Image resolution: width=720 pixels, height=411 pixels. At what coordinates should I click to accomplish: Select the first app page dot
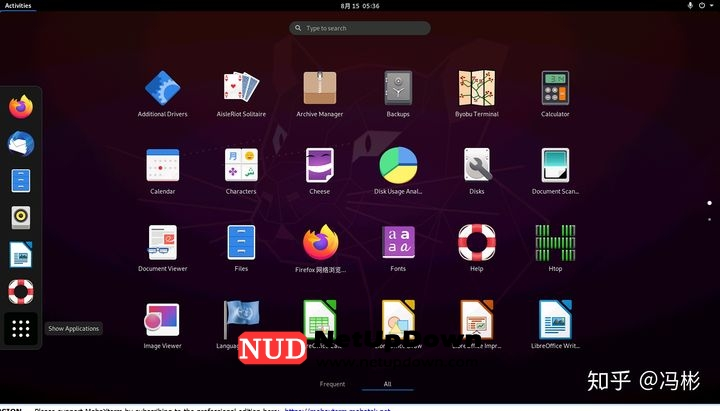coord(709,203)
